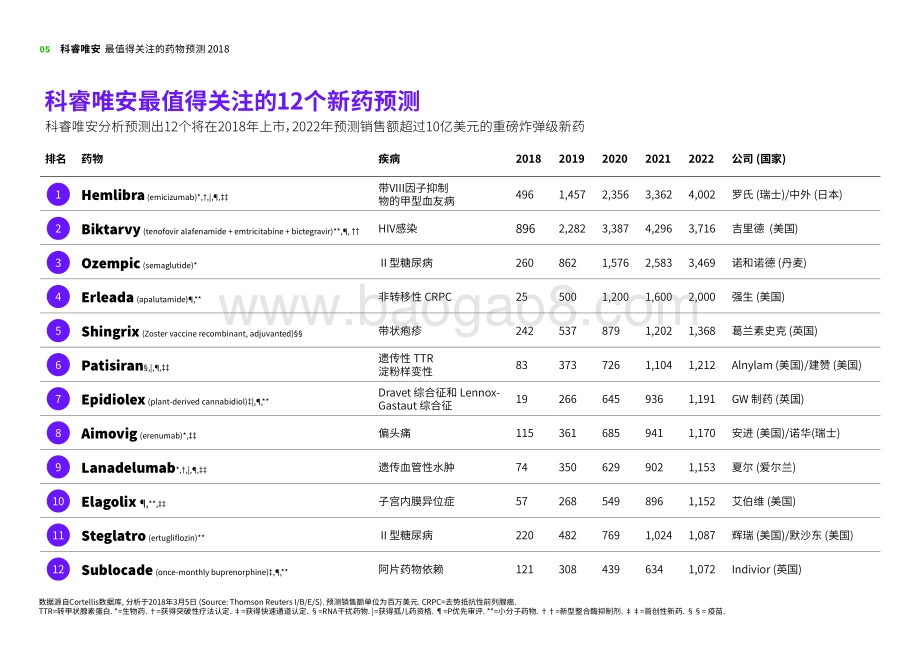Click the purple rank 9 circle

pos(58,467)
